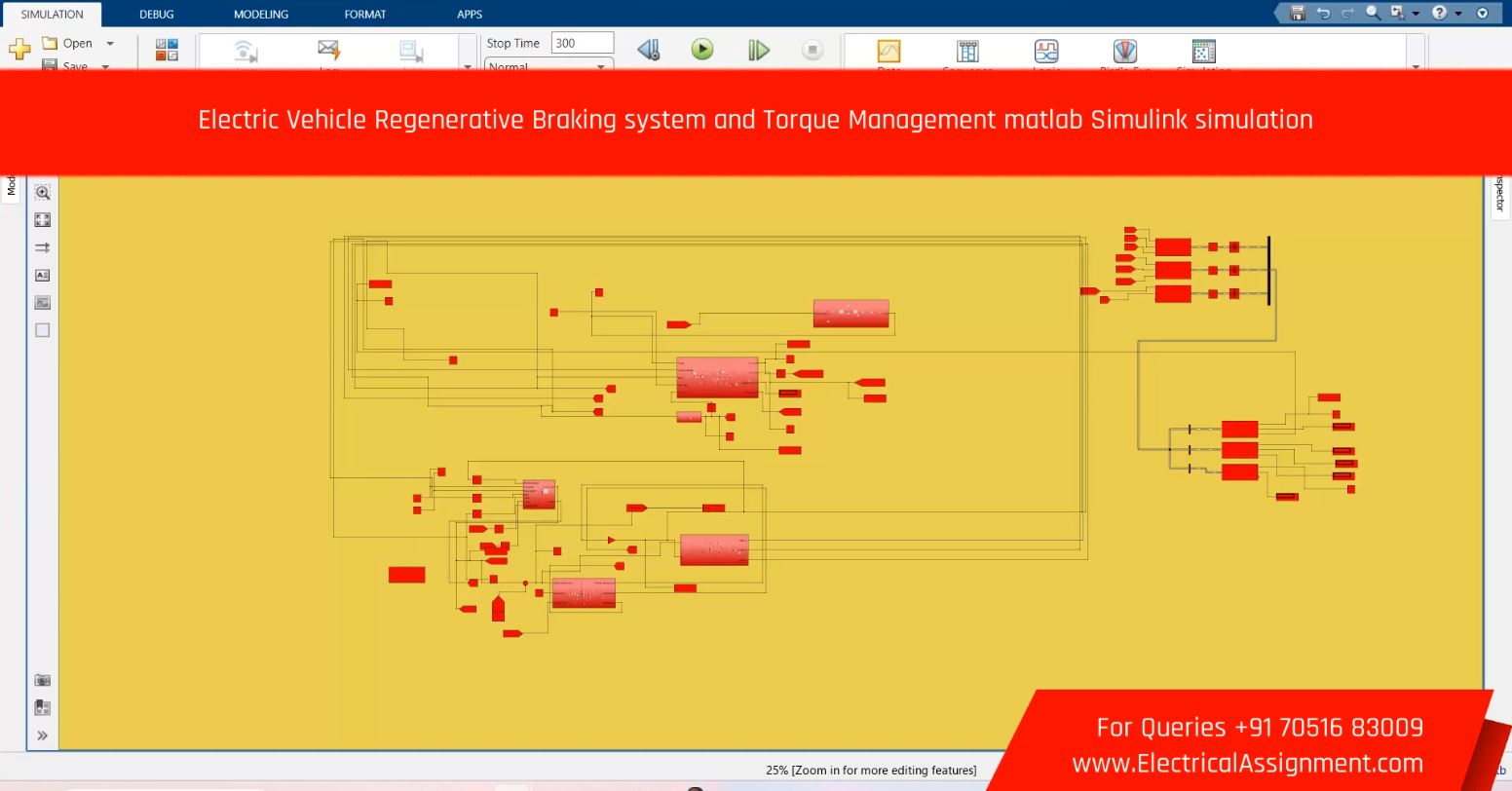Click the Step Back simulation icon
Image resolution: width=1512 pixels, height=791 pixels.
[648, 50]
